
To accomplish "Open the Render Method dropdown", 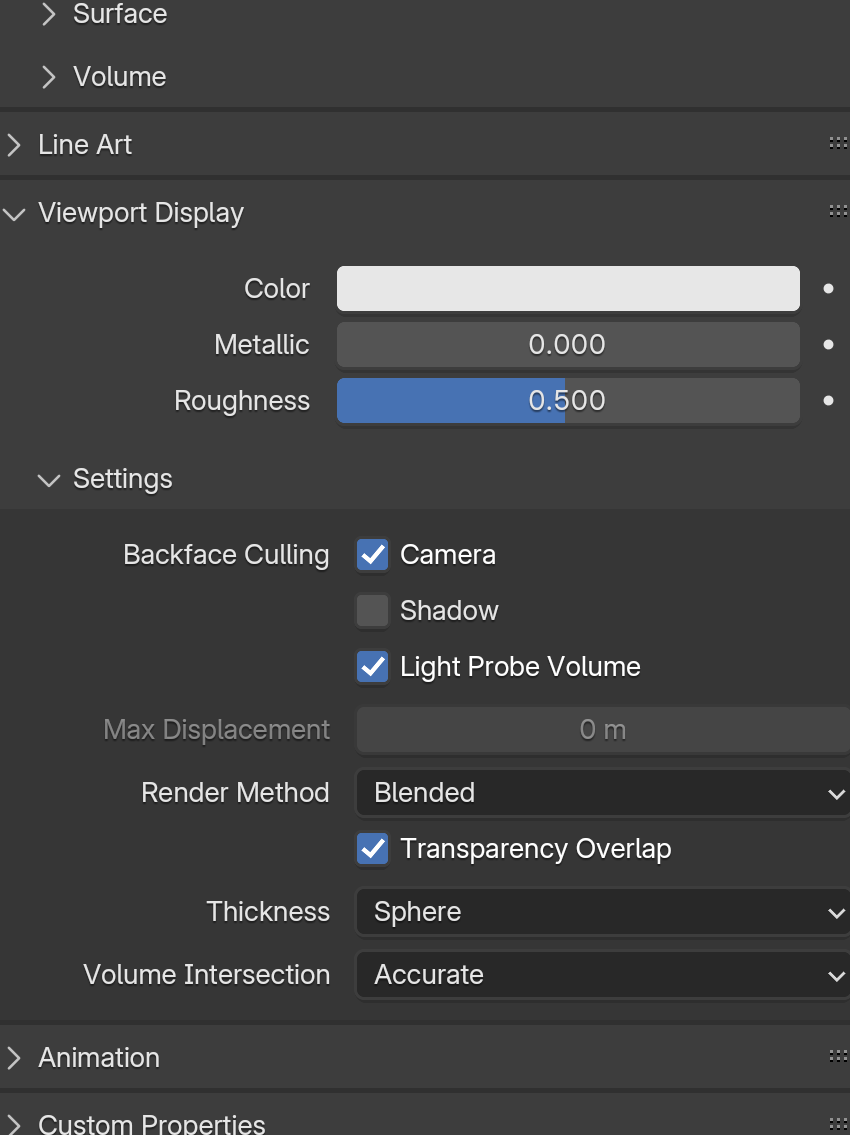I will pos(602,793).
